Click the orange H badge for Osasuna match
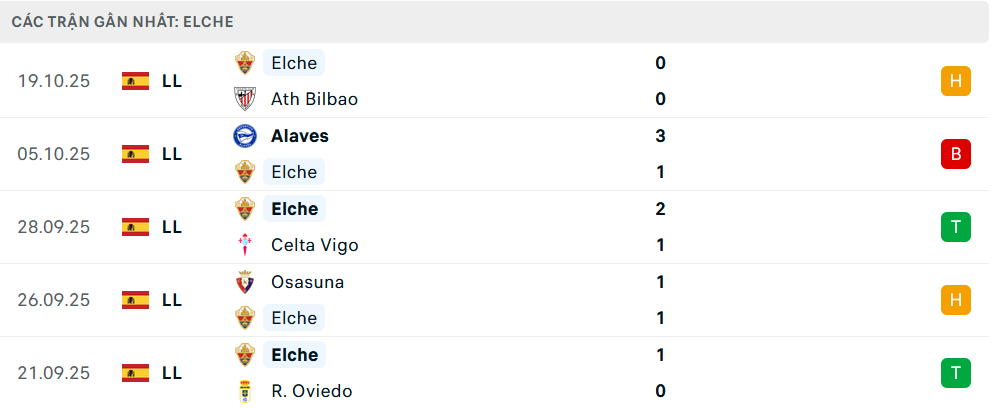995x408 pixels. 955,300
